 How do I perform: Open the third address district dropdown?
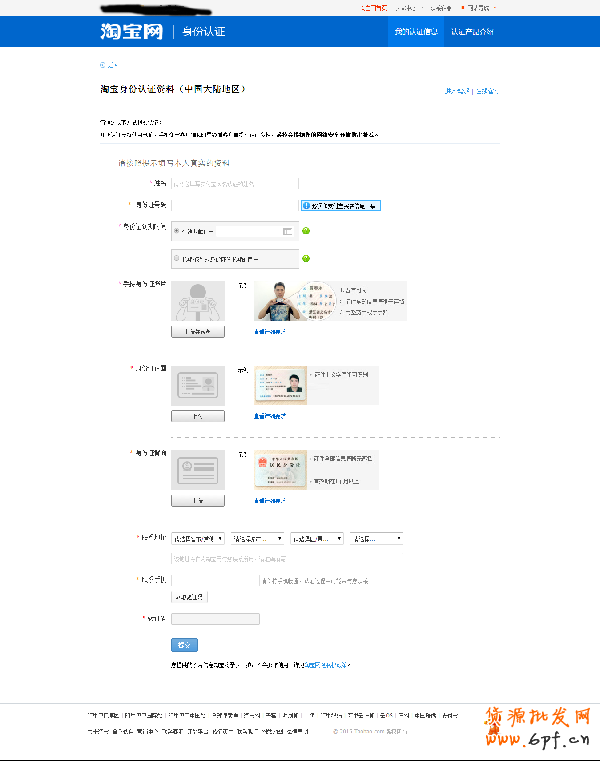click(x=317, y=538)
